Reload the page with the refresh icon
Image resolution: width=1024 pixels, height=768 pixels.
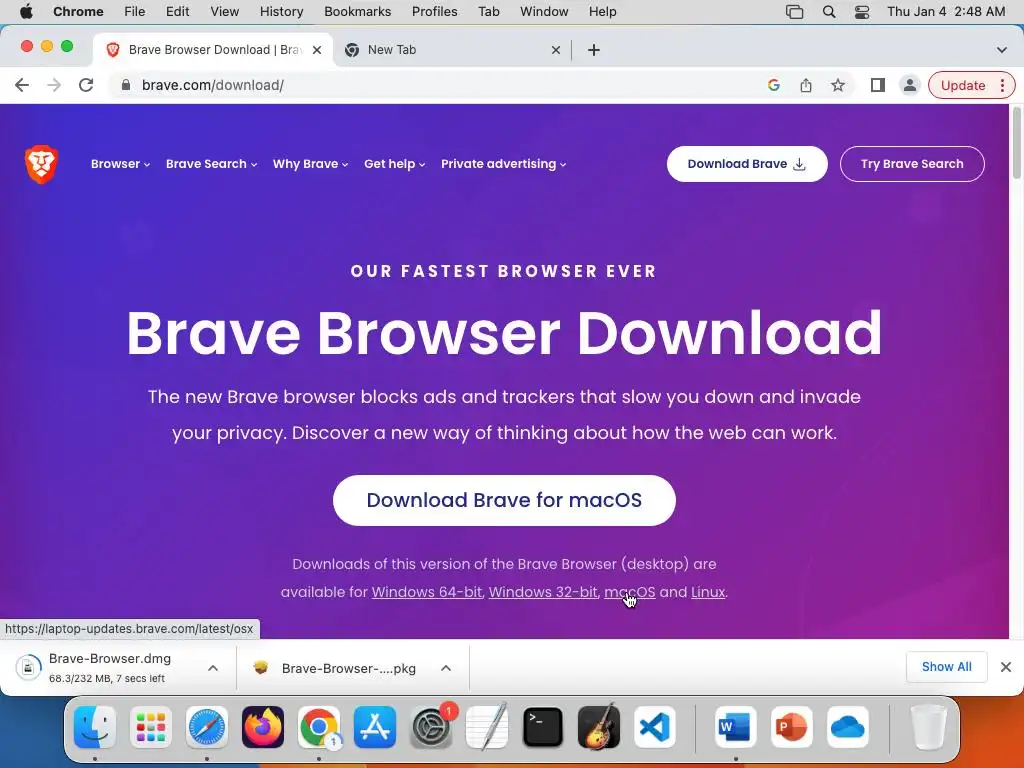[86, 85]
